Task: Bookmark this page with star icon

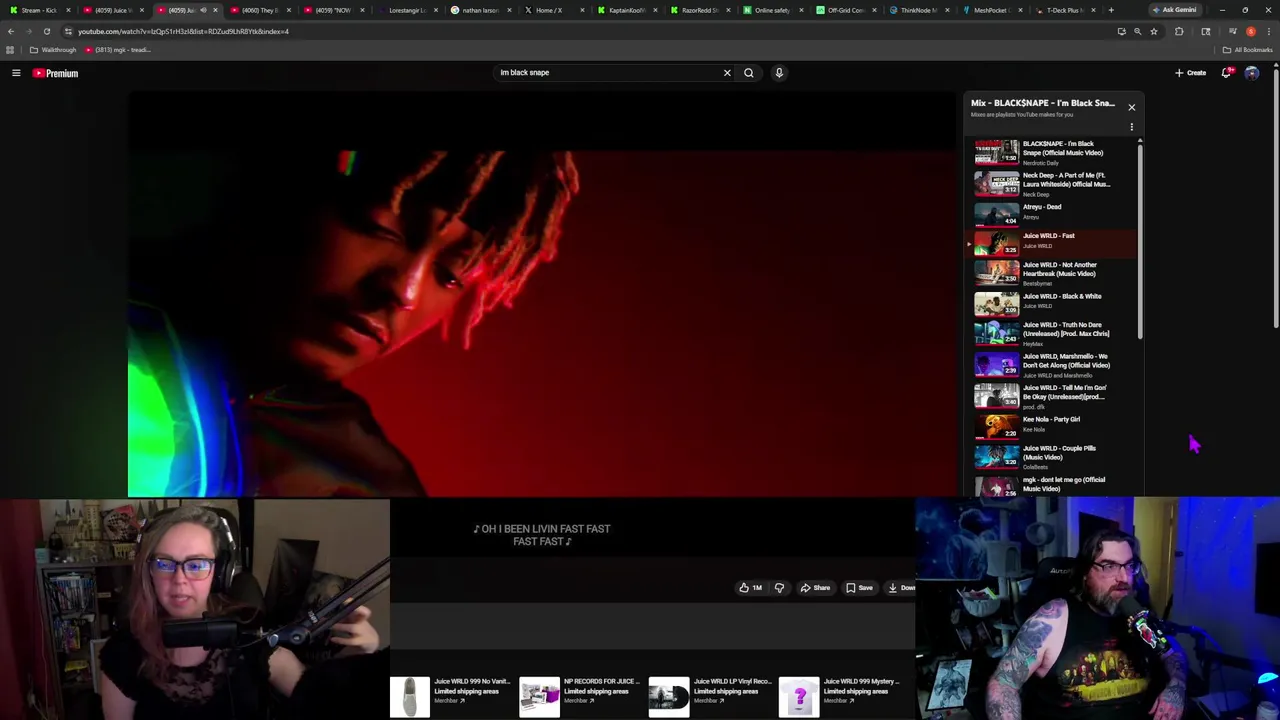Action: [x=1153, y=31]
